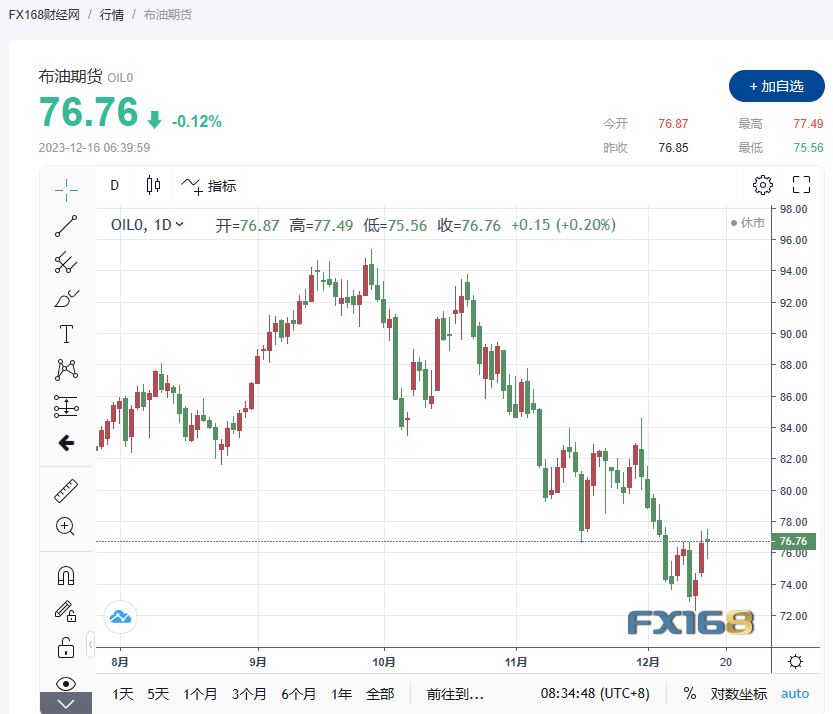Image resolution: width=833 pixels, height=714 pixels.
Task: Select the crosshair cursor tool
Action: point(66,188)
